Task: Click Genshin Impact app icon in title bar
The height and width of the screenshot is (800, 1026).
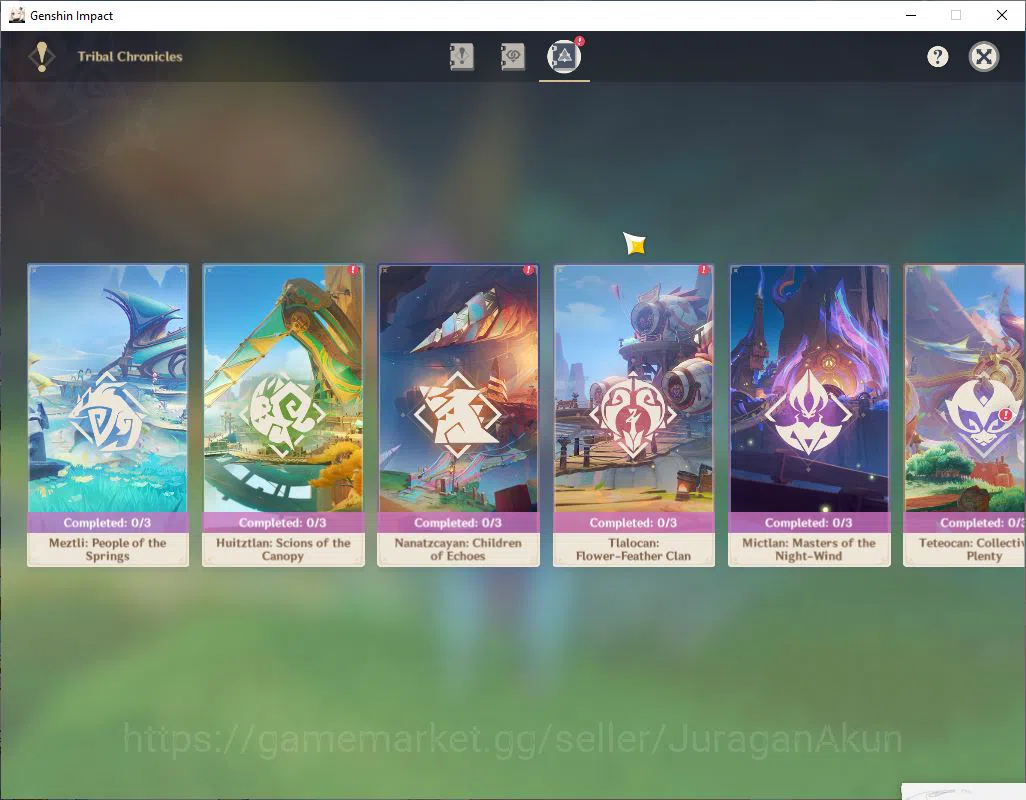Action: [x=17, y=15]
